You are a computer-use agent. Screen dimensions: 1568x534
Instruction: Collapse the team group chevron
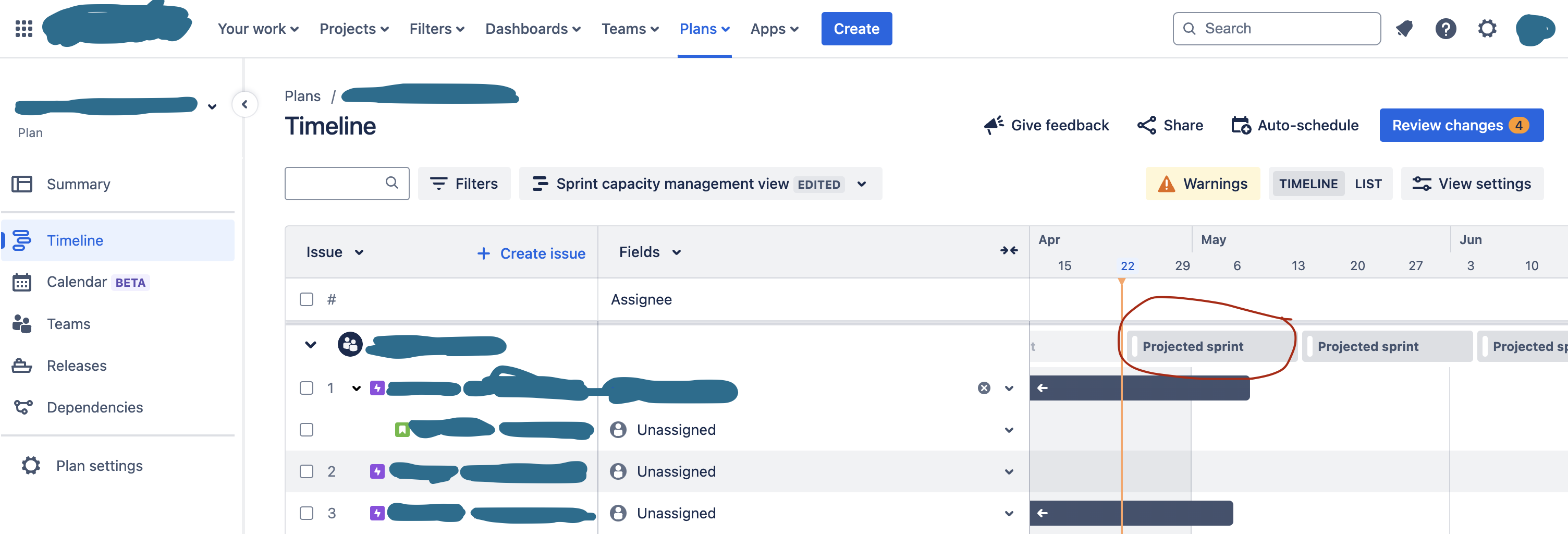coord(311,345)
